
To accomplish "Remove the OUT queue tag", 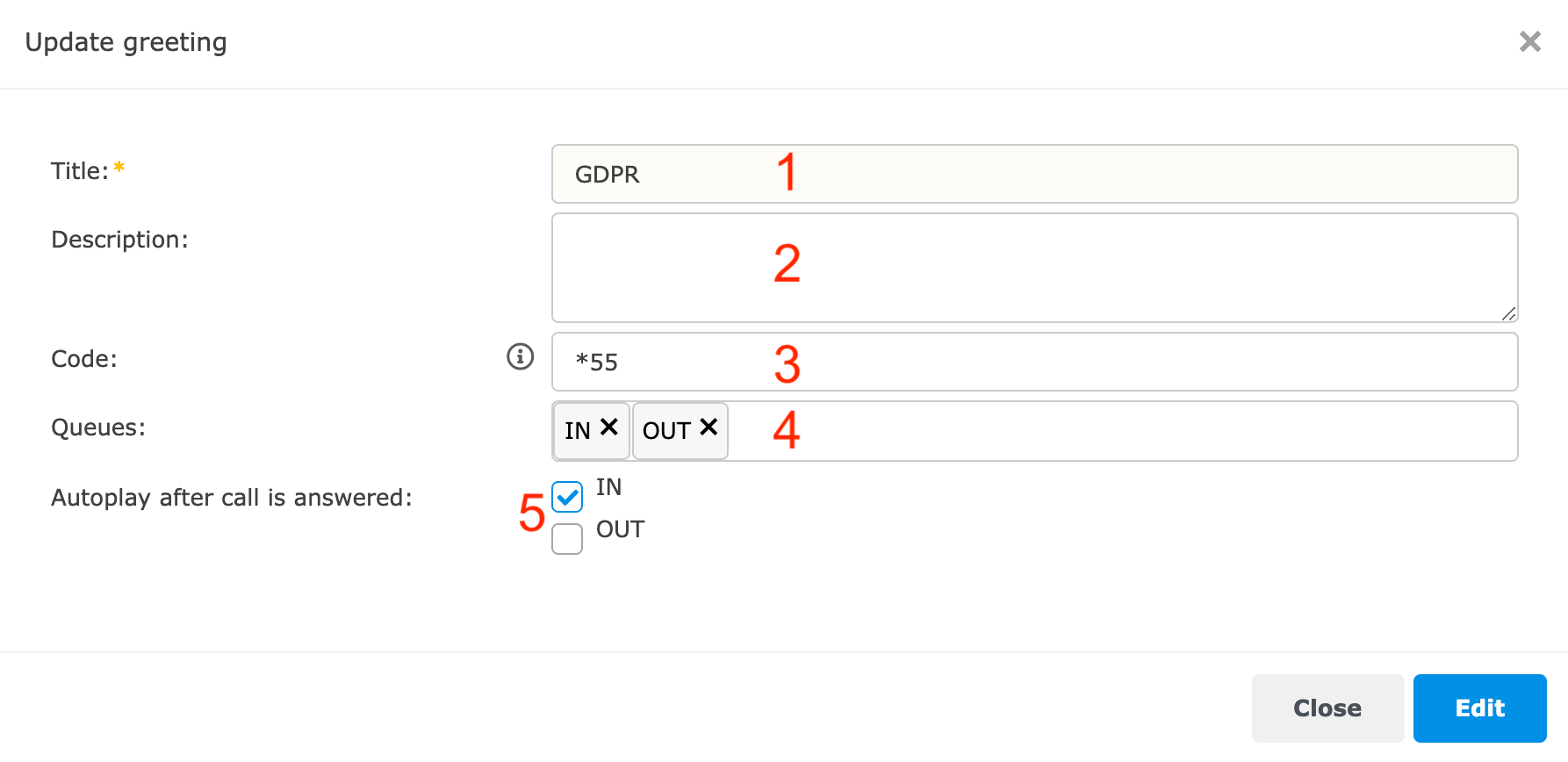I will click(708, 428).
